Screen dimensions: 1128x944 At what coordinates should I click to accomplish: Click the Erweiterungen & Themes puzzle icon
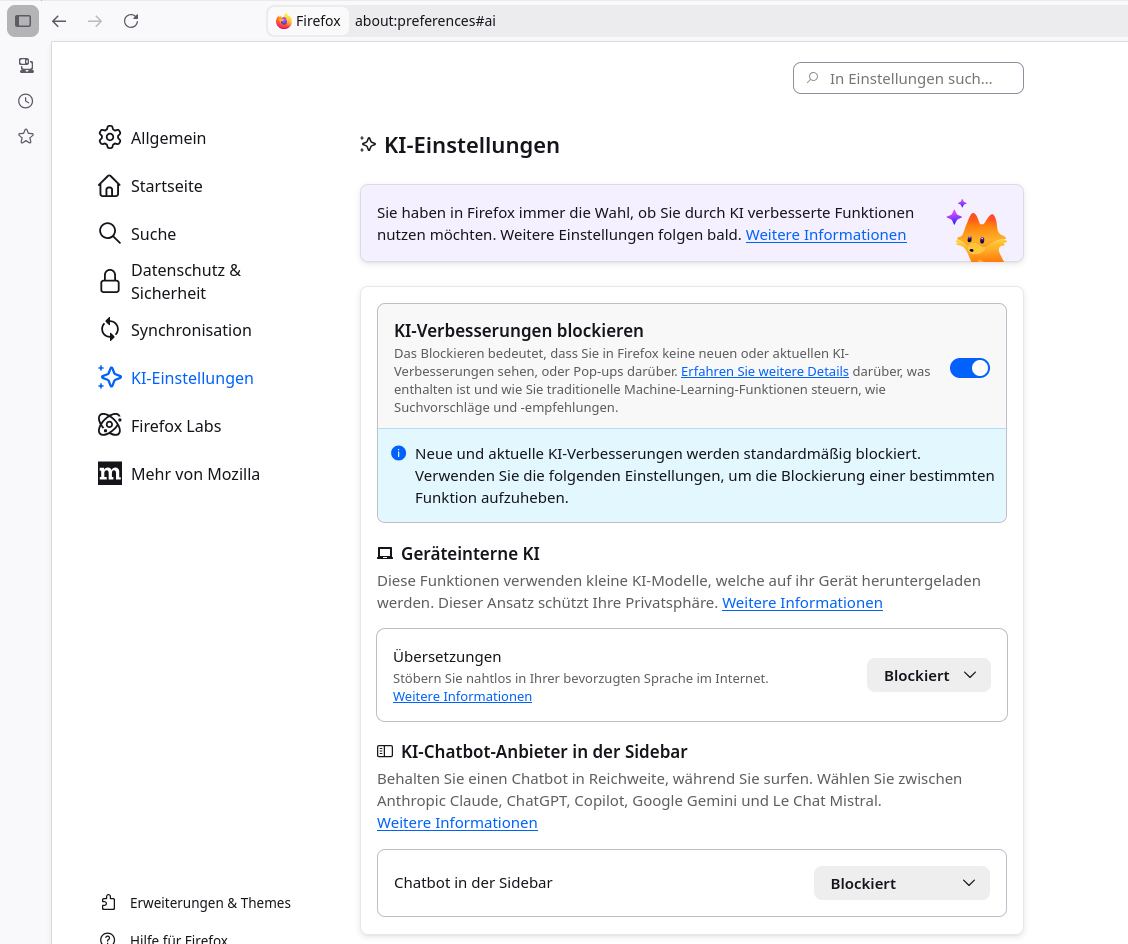[x=109, y=903]
